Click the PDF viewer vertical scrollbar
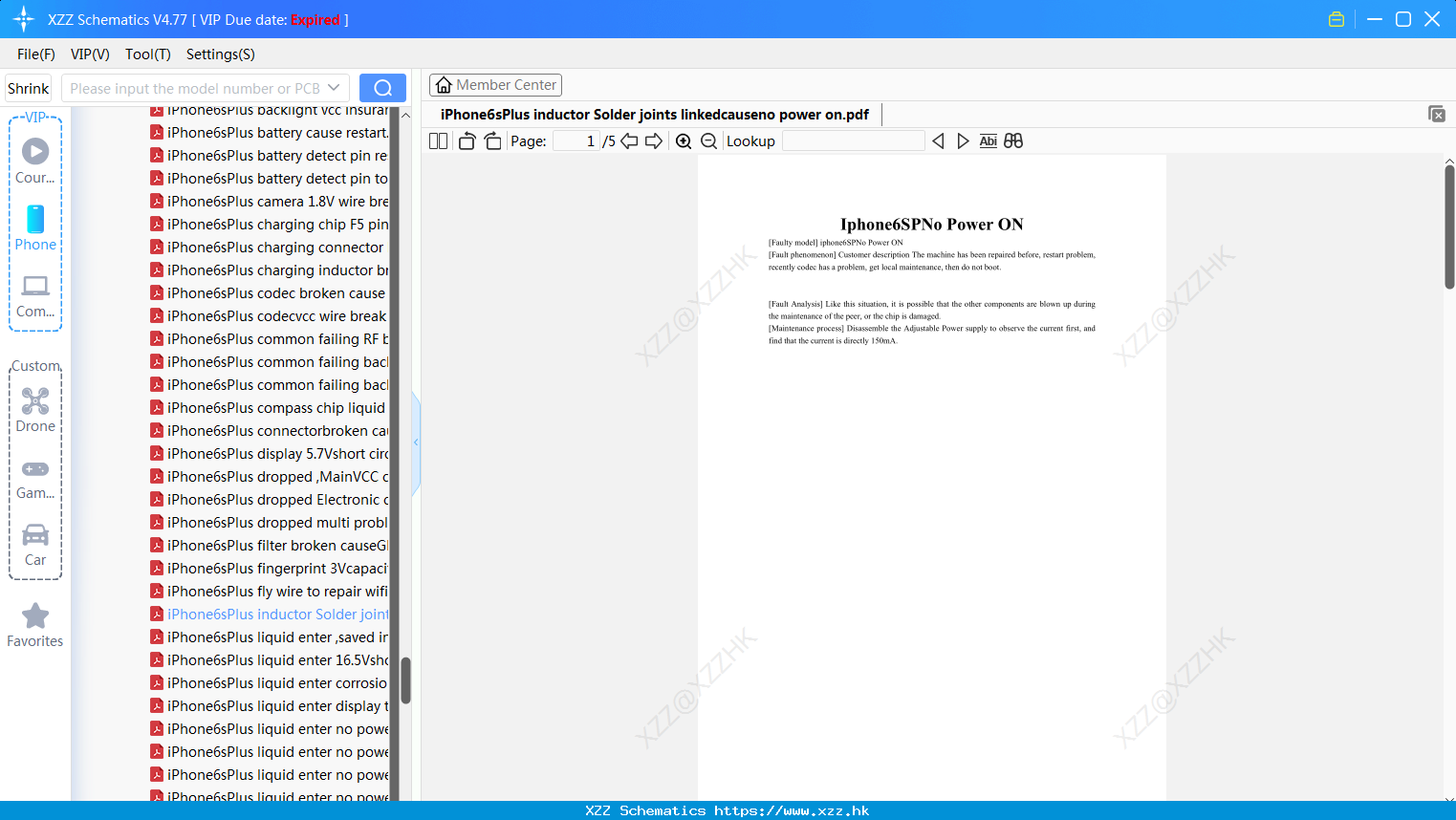 click(1449, 227)
